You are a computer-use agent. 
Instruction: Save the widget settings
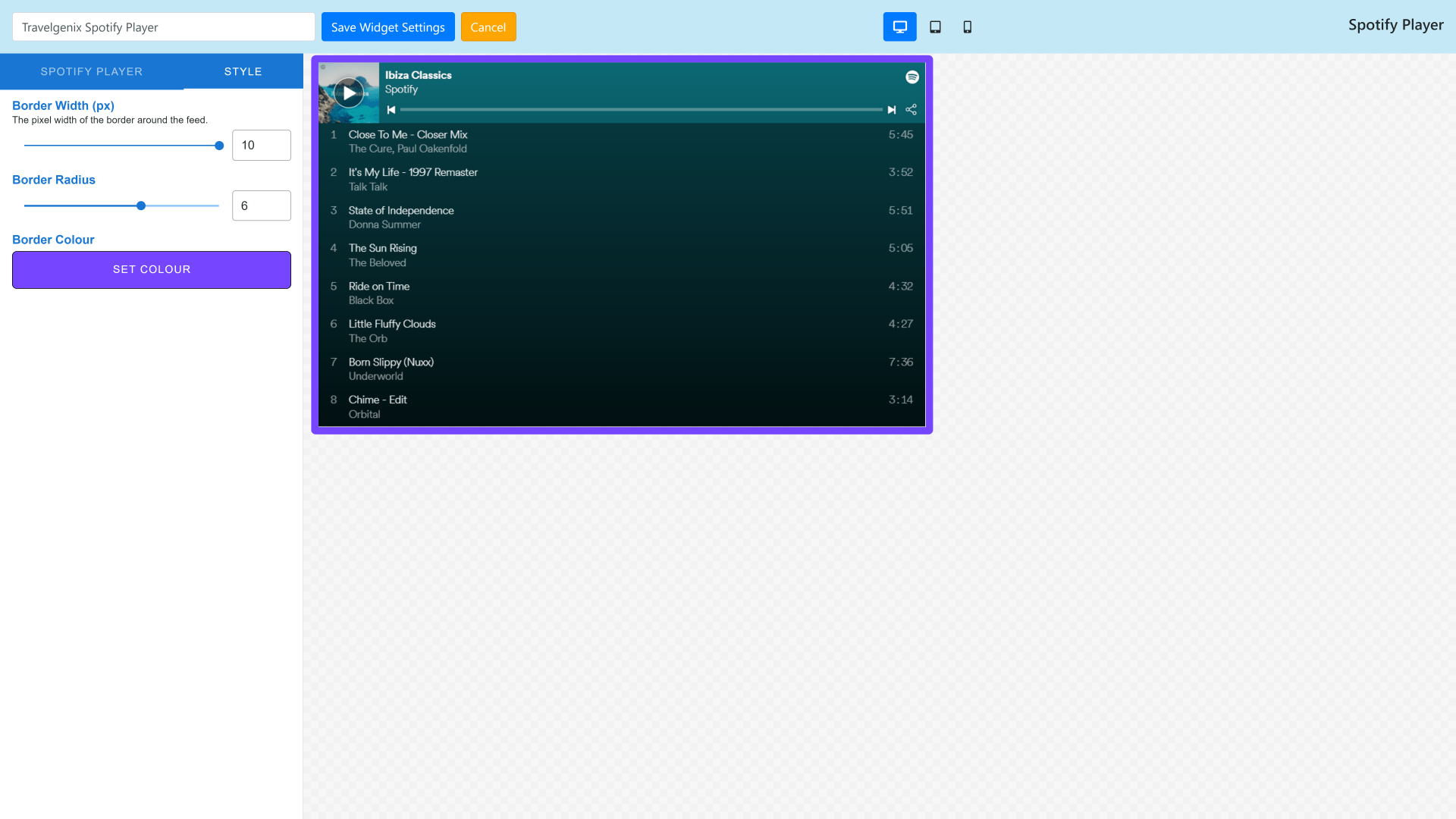pyautogui.click(x=388, y=27)
